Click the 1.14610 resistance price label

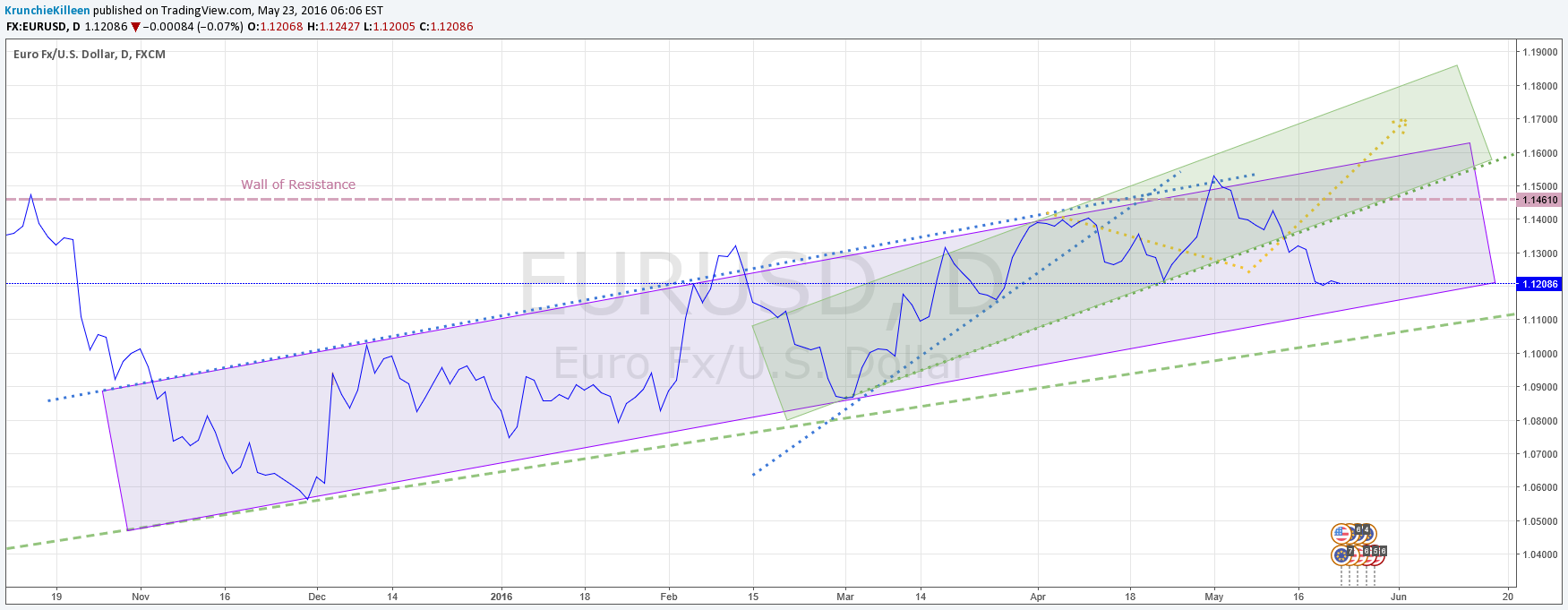click(x=1540, y=200)
